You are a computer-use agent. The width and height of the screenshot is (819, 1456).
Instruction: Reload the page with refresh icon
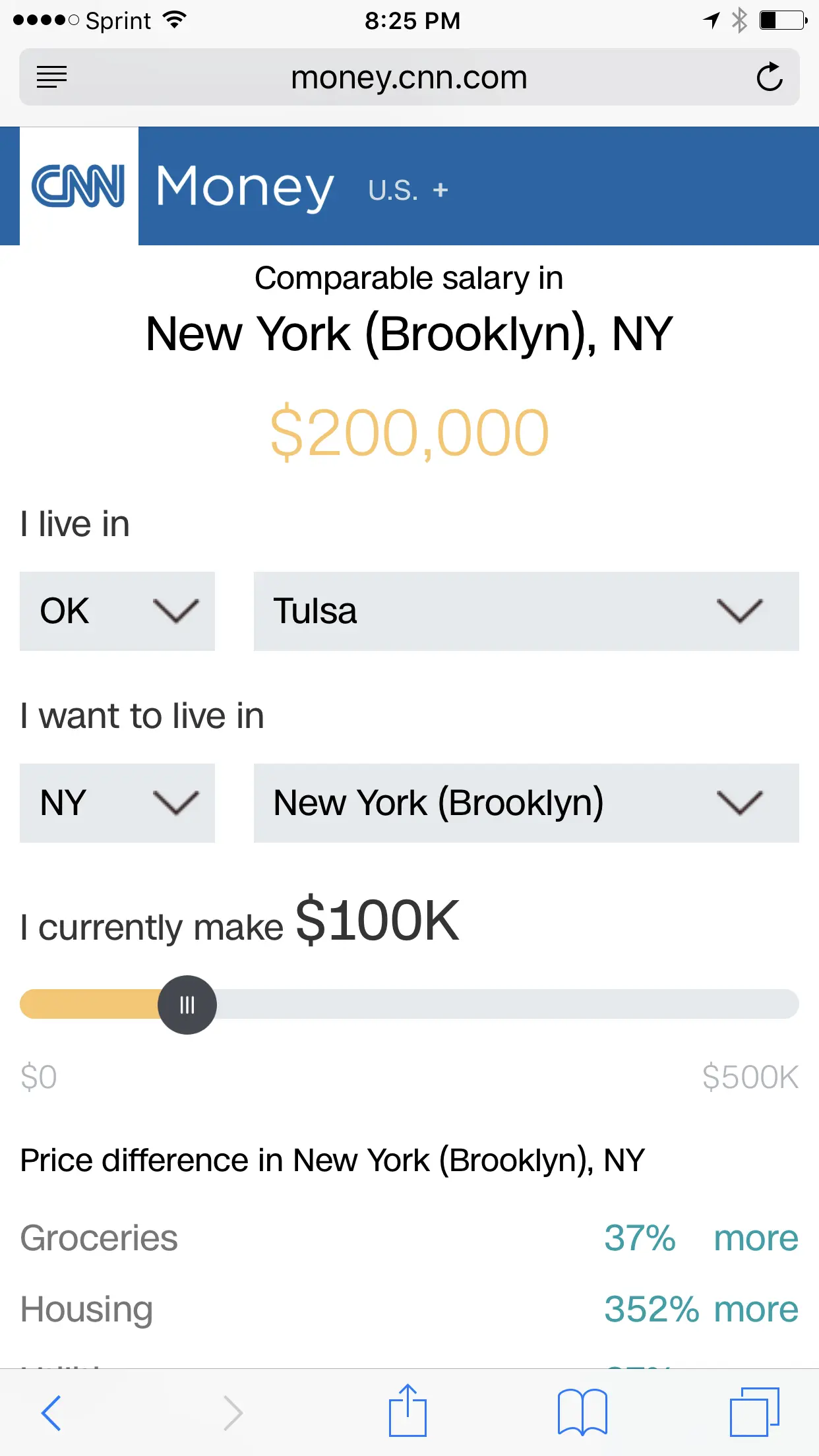[x=769, y=77]
